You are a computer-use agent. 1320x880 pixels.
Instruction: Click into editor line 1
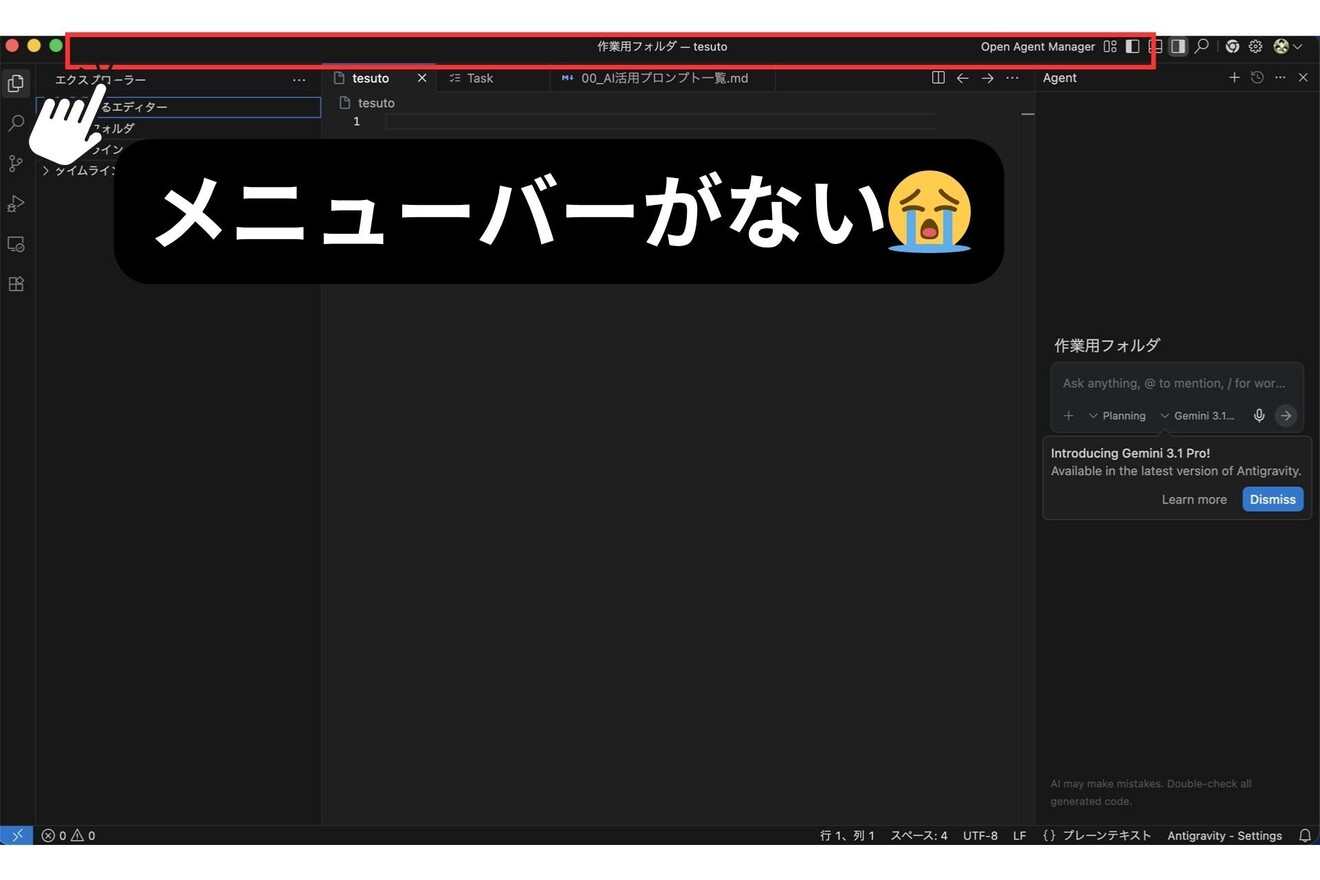pyautogui.click(x=660, y=121)
